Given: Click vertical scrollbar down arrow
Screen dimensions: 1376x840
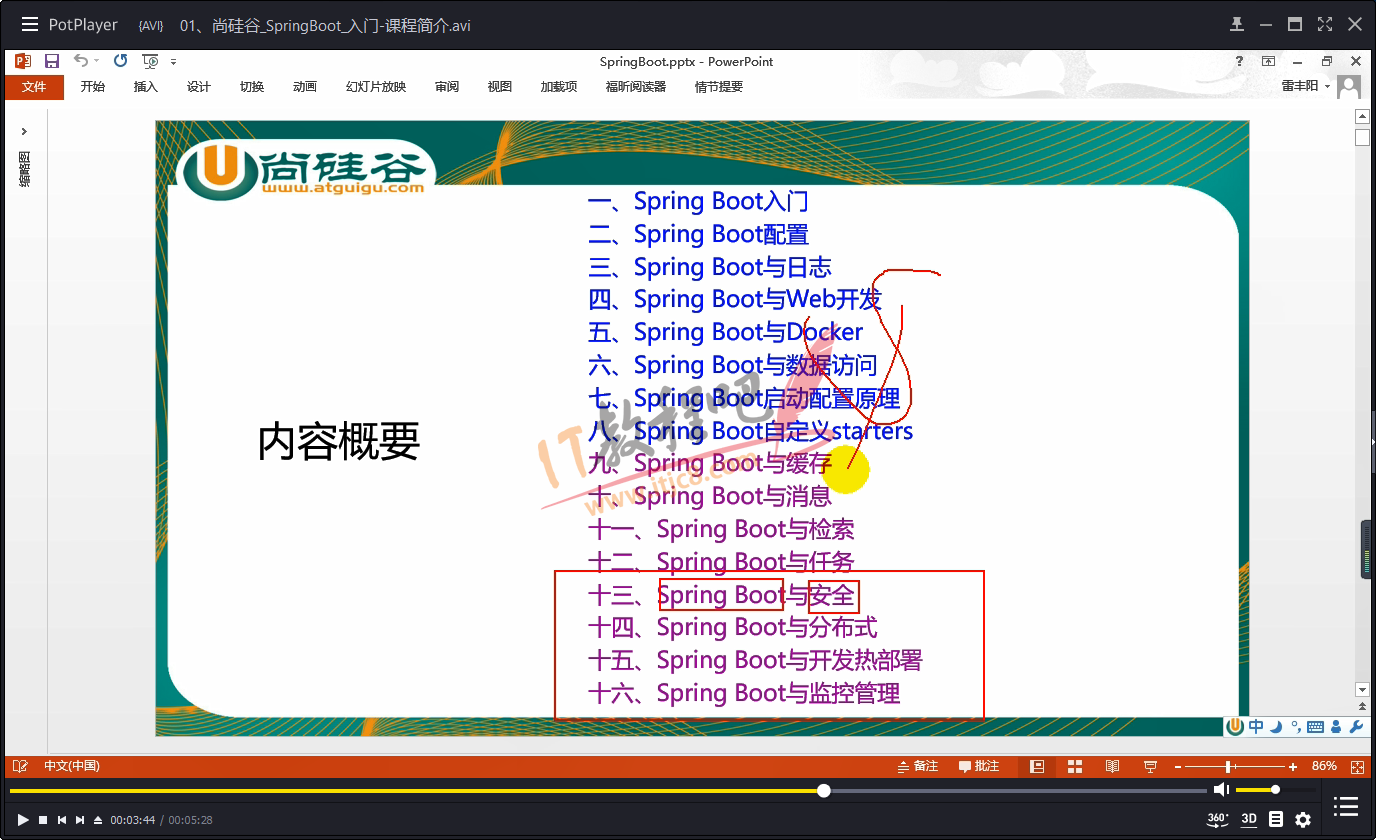Looking at the screenshot, I should (x=1362, y=689).
